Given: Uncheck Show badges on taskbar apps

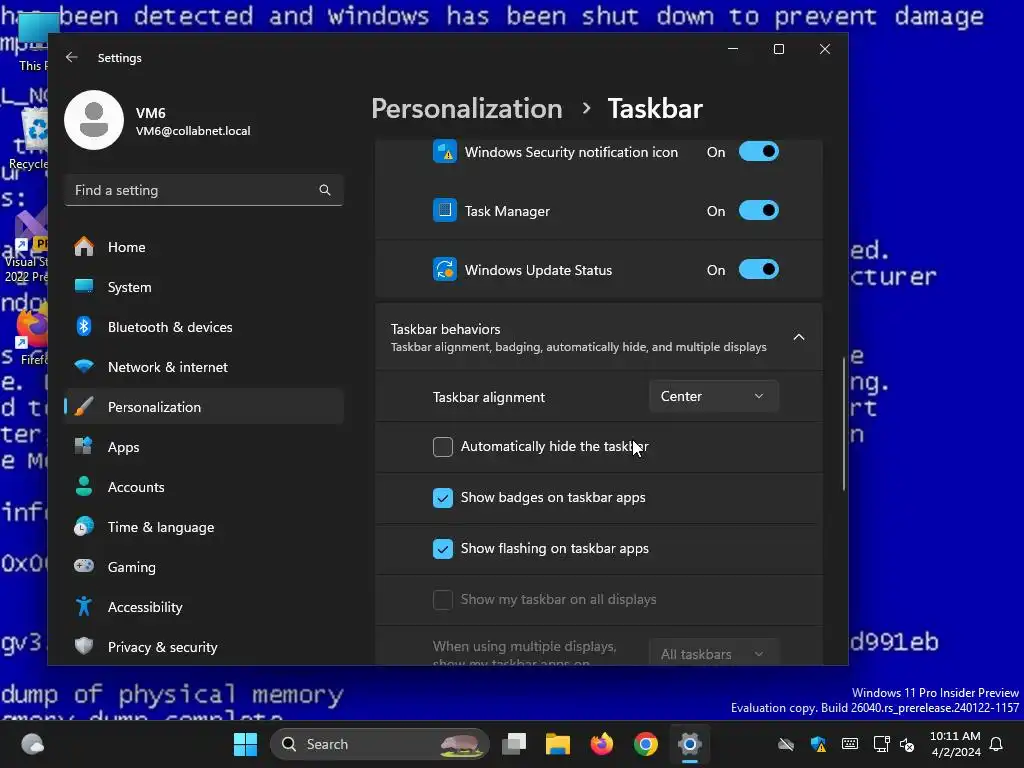Looking at the screenshot, I should point(443,498).
